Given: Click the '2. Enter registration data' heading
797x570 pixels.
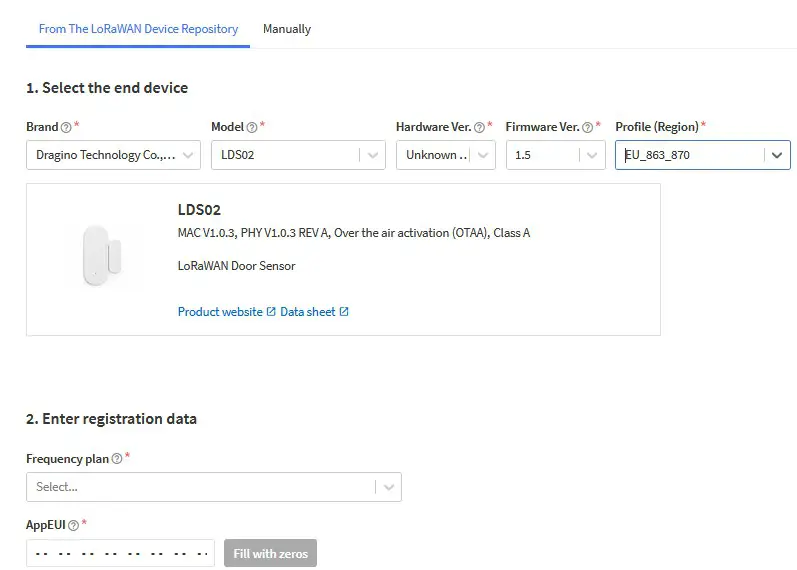Looking at the screenshot, I should [x=111, y=419].
